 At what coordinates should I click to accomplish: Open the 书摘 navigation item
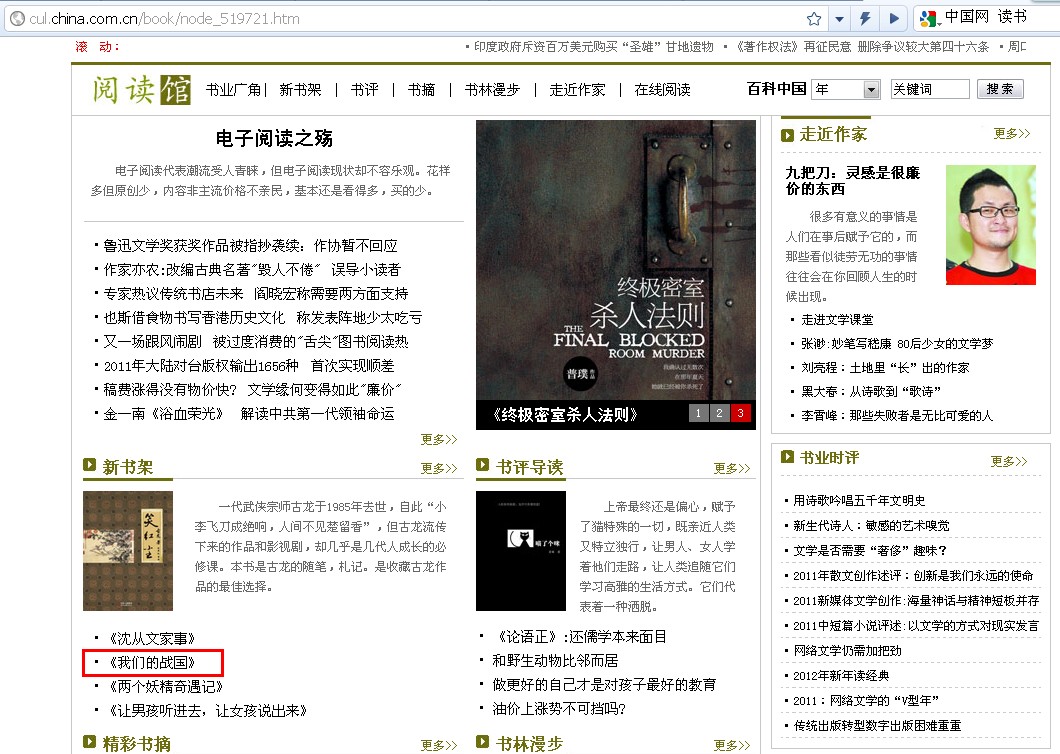point(421,89)
